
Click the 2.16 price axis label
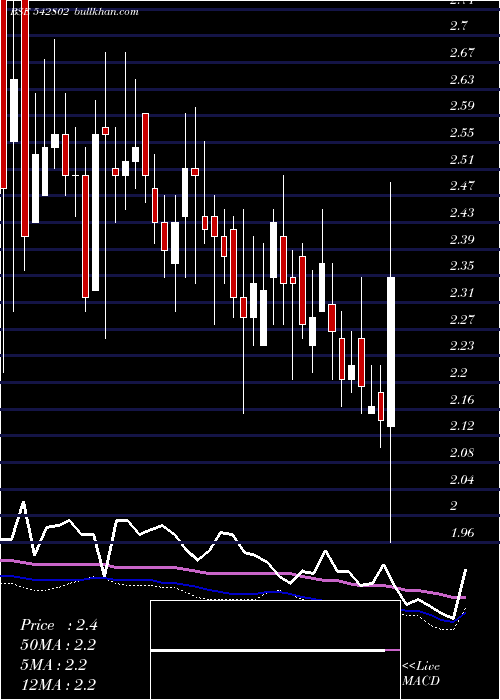[x=462, y=399]
